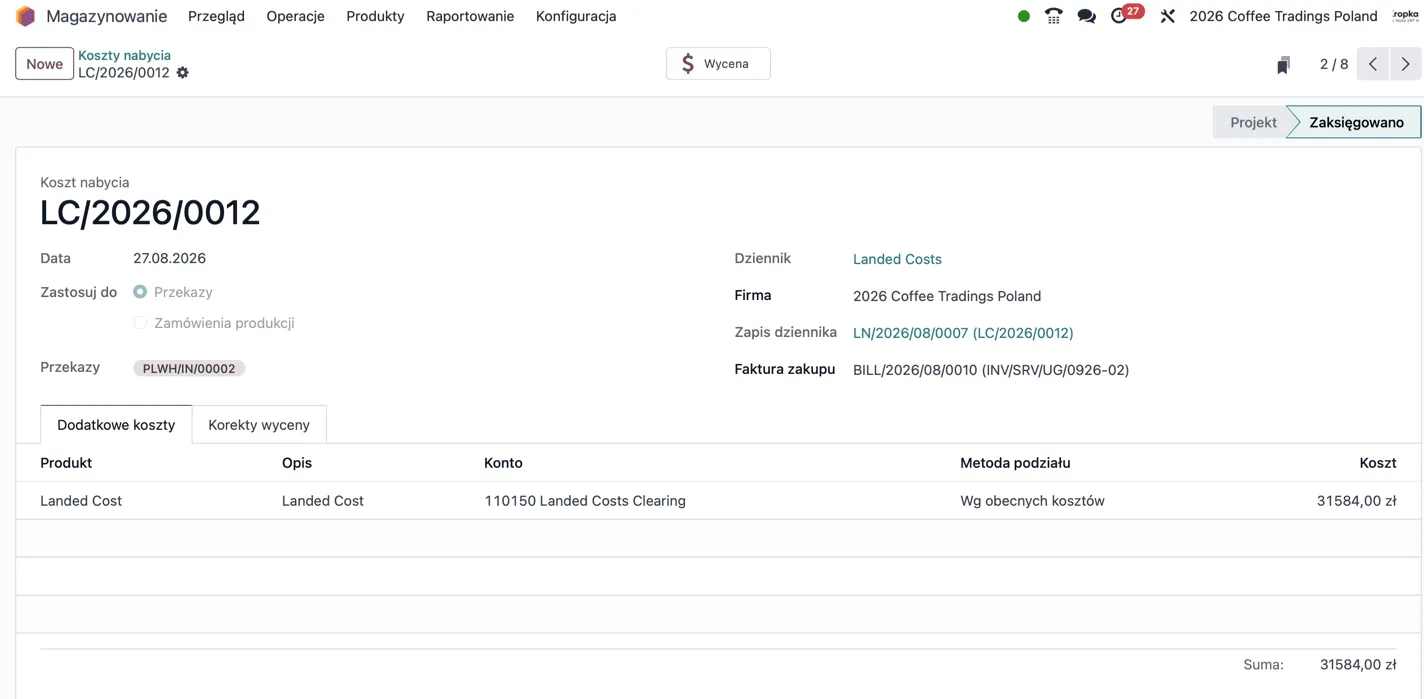Select the Przekazy radio option

[x=140, y=292]
